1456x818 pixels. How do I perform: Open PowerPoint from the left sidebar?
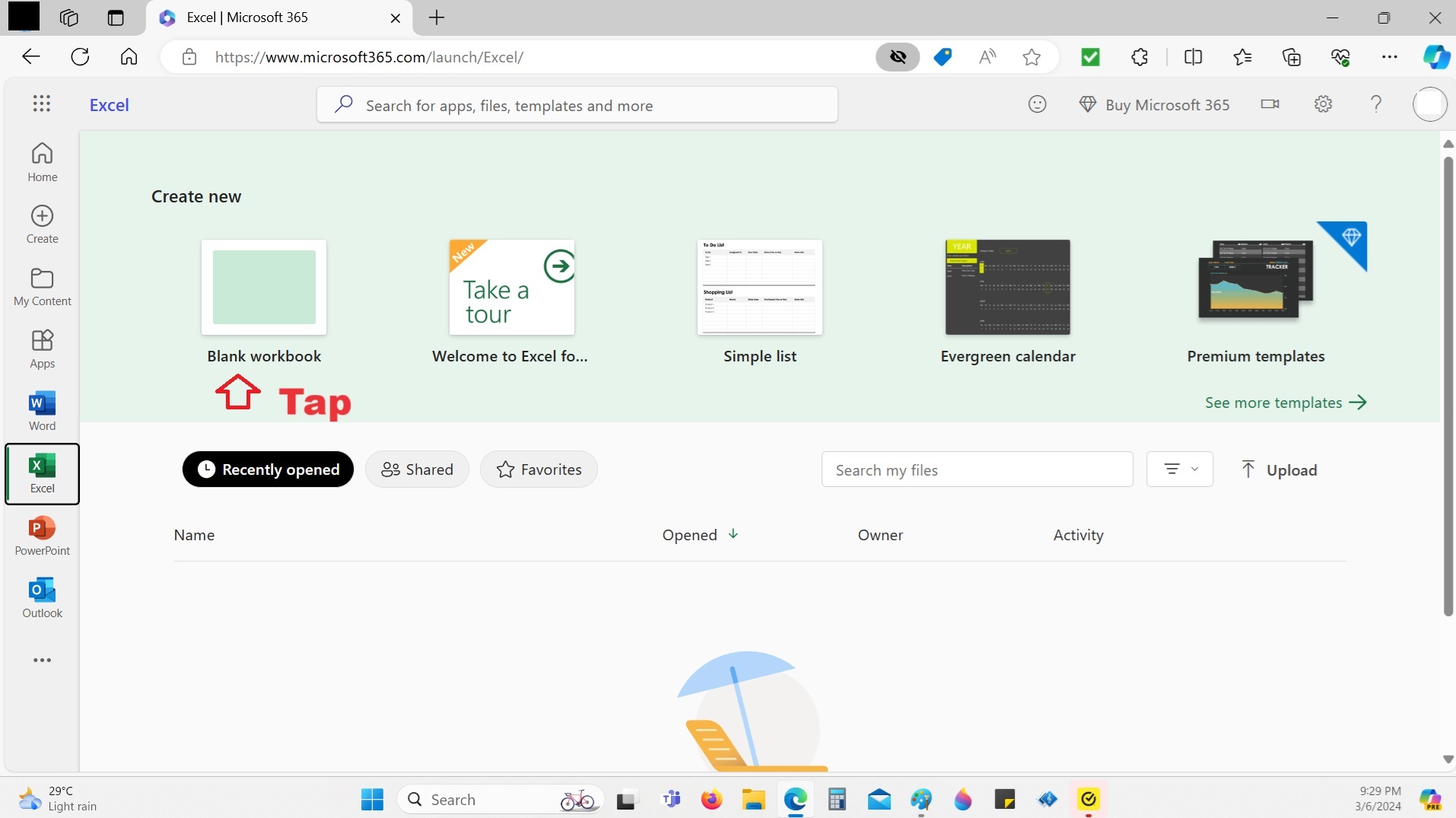(42, 535)
